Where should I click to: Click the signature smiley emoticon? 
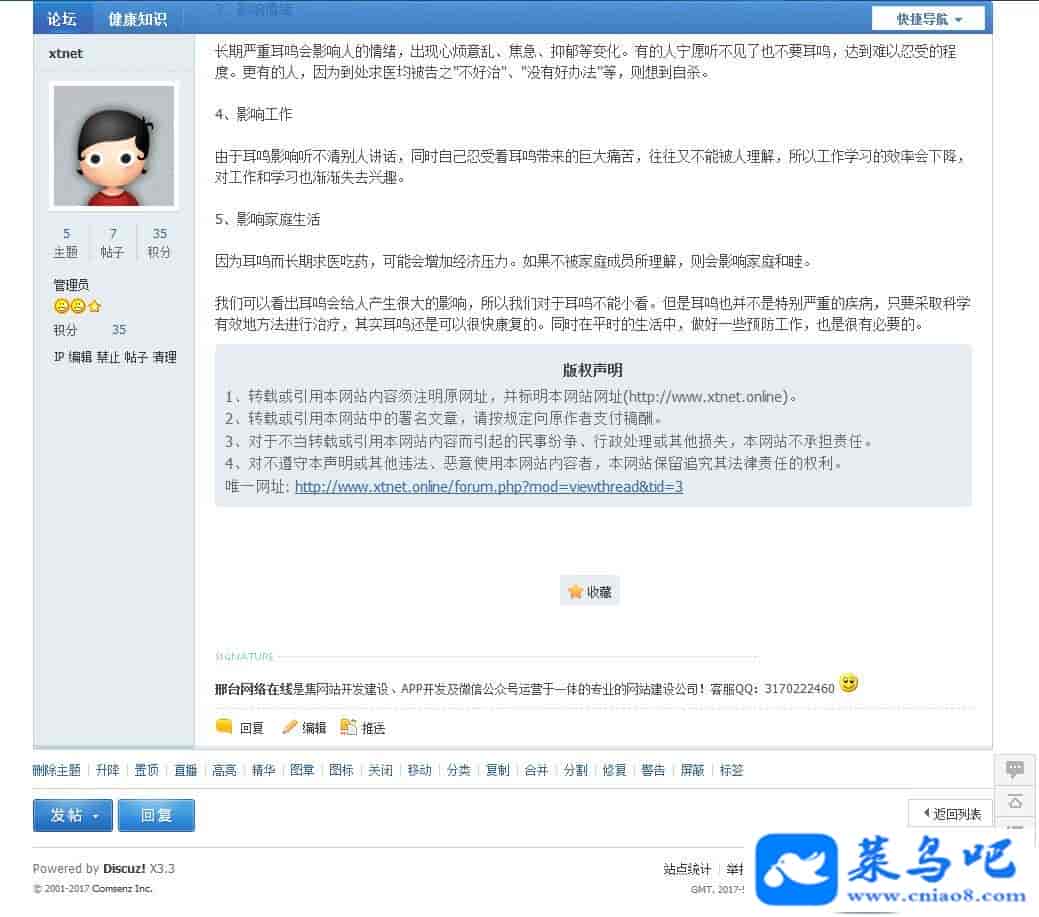849,682
